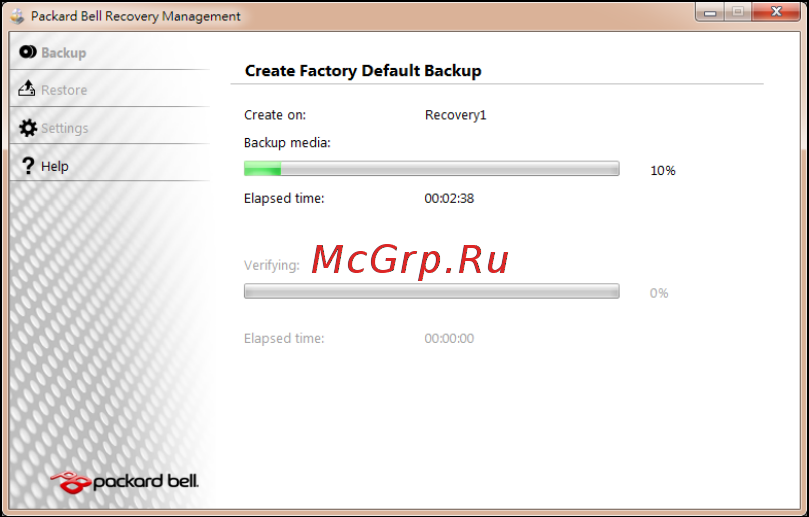Click the '10%' progress value
The height and width of the screenshot is (517, 809).
pyautogui.click(x=662, y=170)
